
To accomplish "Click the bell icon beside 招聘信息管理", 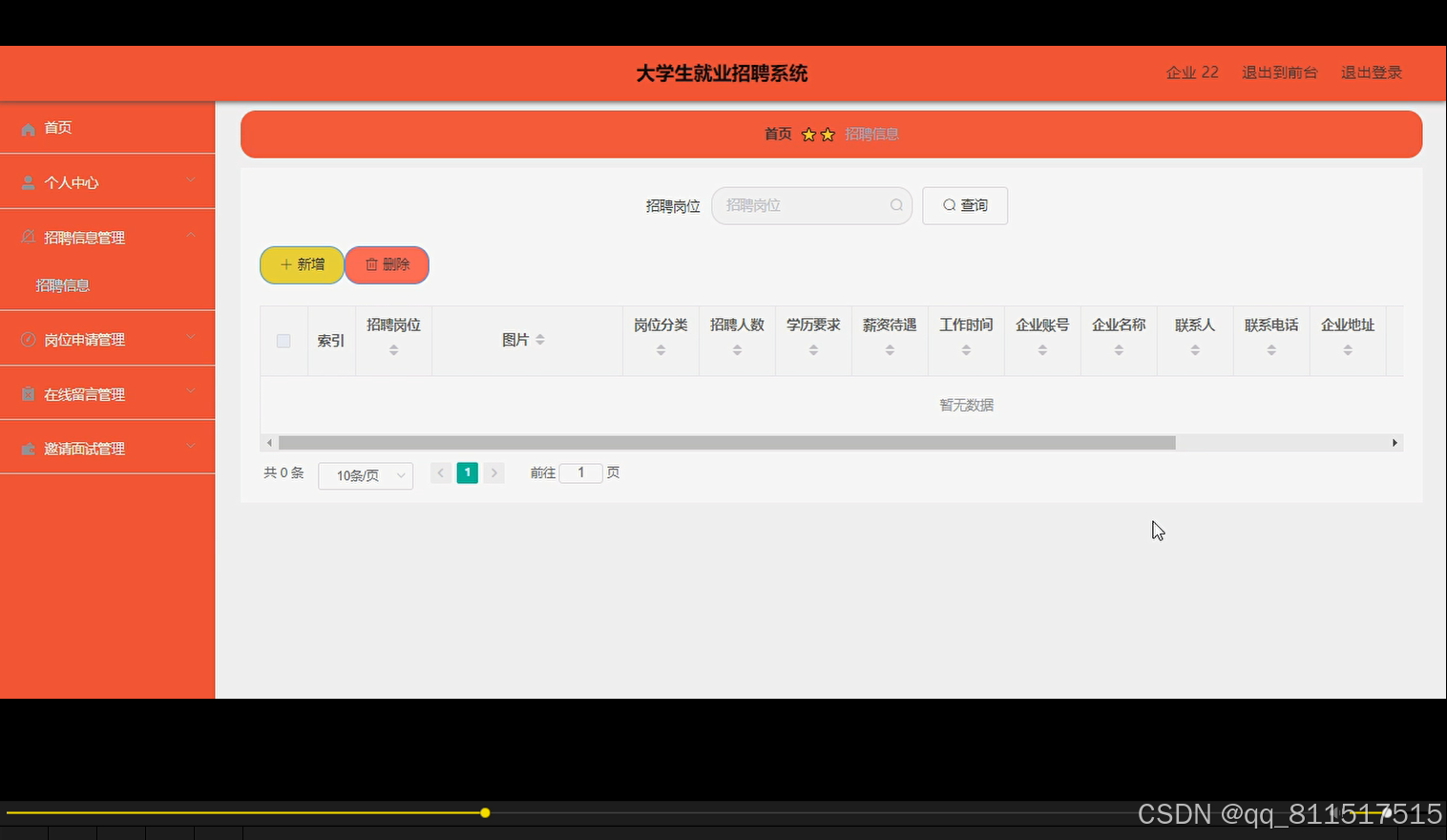I will coord(28,237).
